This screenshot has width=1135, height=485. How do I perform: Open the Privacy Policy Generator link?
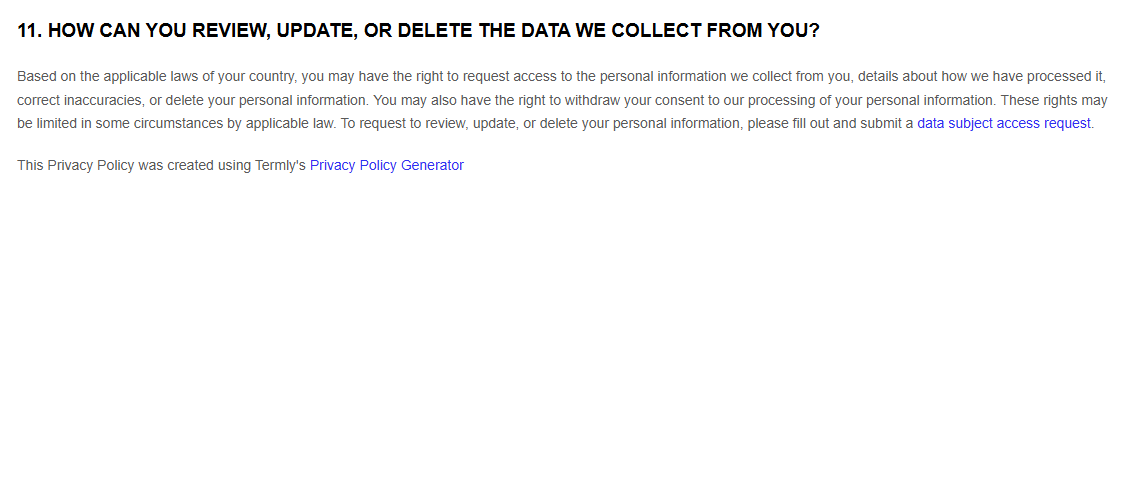(386, 166)
